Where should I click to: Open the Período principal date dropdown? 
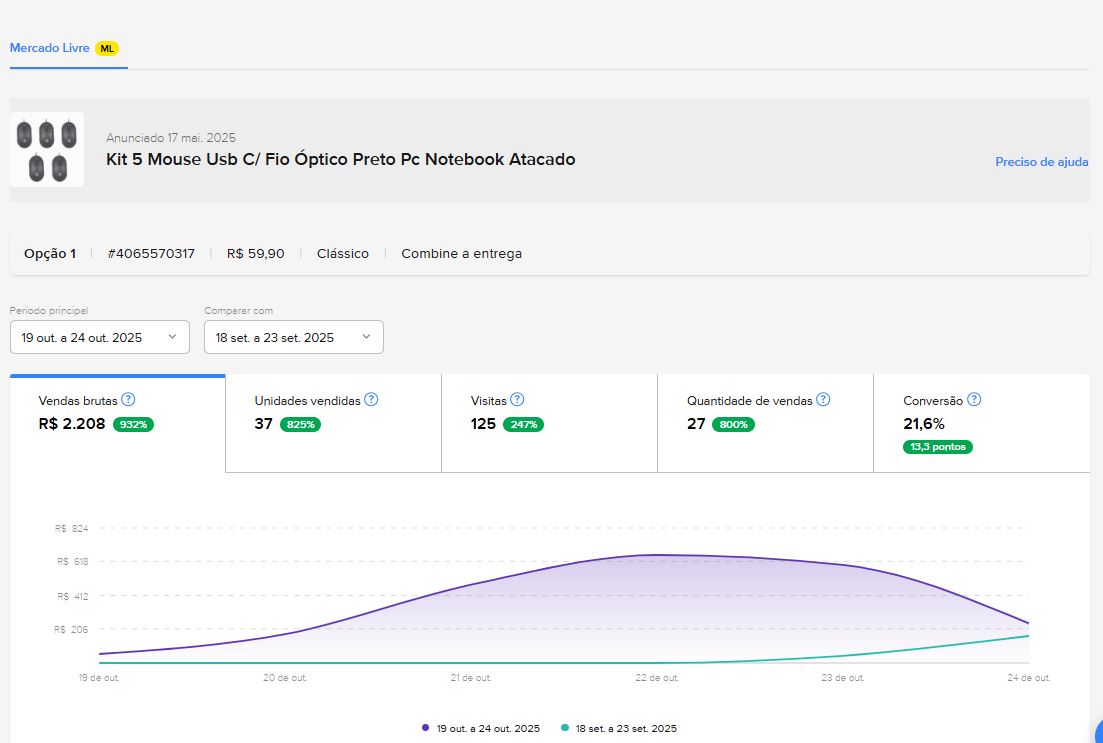[99, 337]
